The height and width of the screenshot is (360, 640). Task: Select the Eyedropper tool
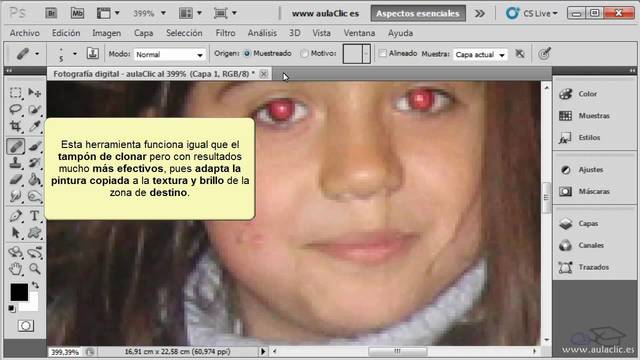35,126
